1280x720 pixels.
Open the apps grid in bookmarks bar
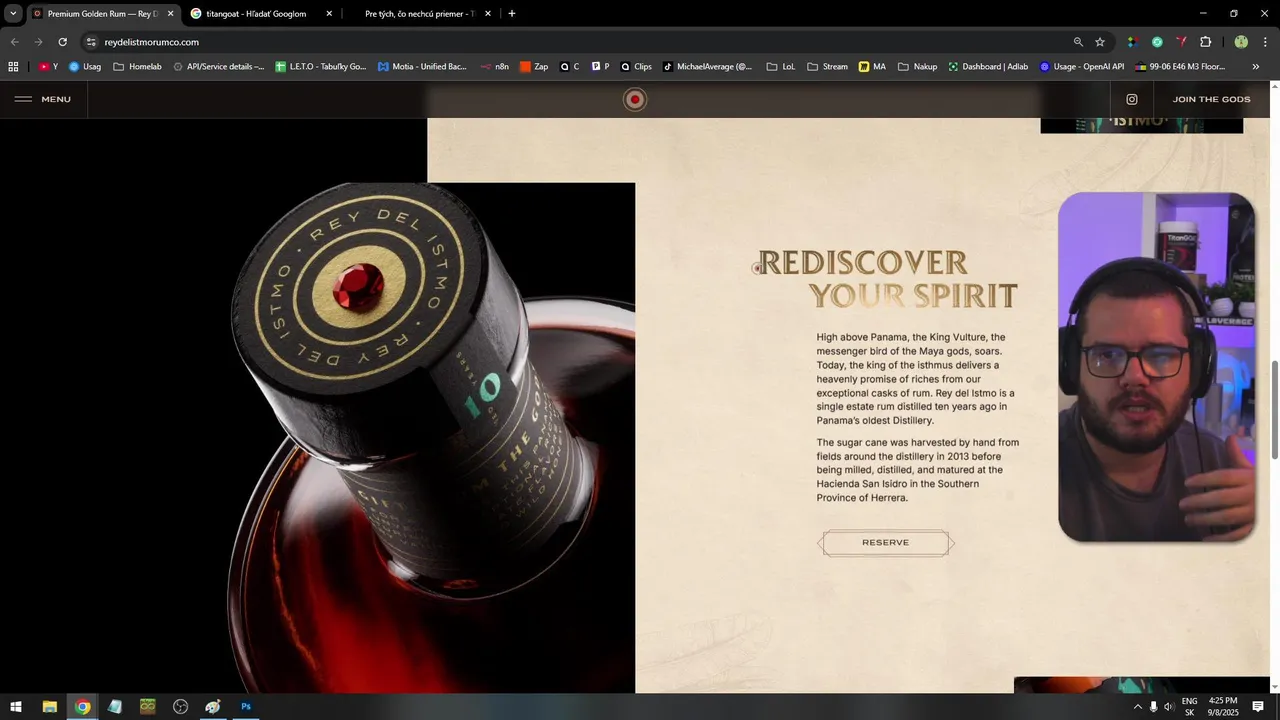(x=13, y=67)
